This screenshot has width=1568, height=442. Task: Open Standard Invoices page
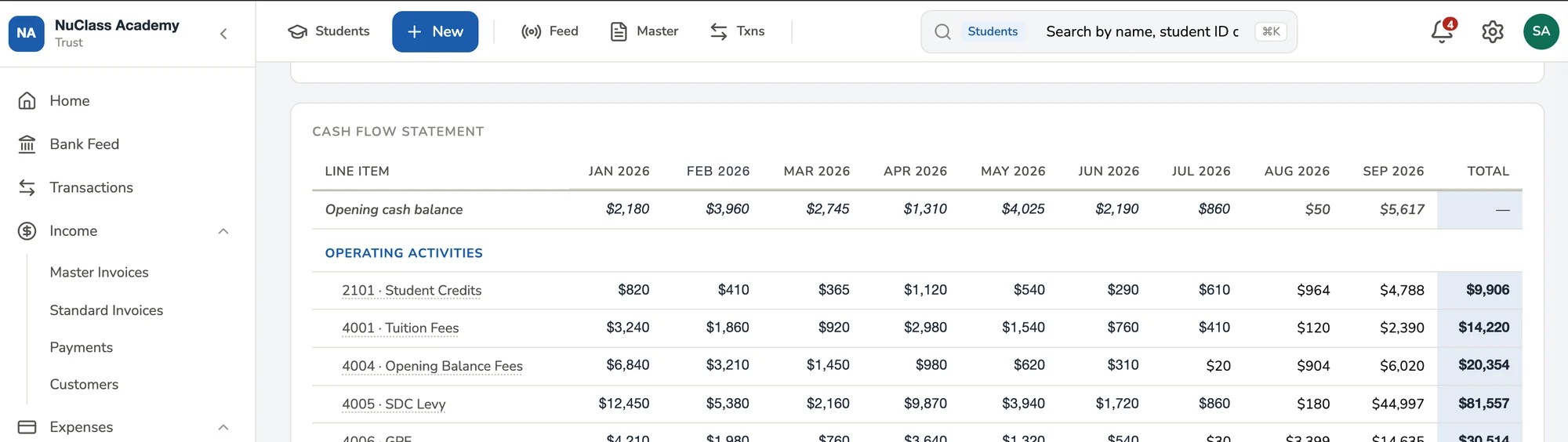coord(107,310)
